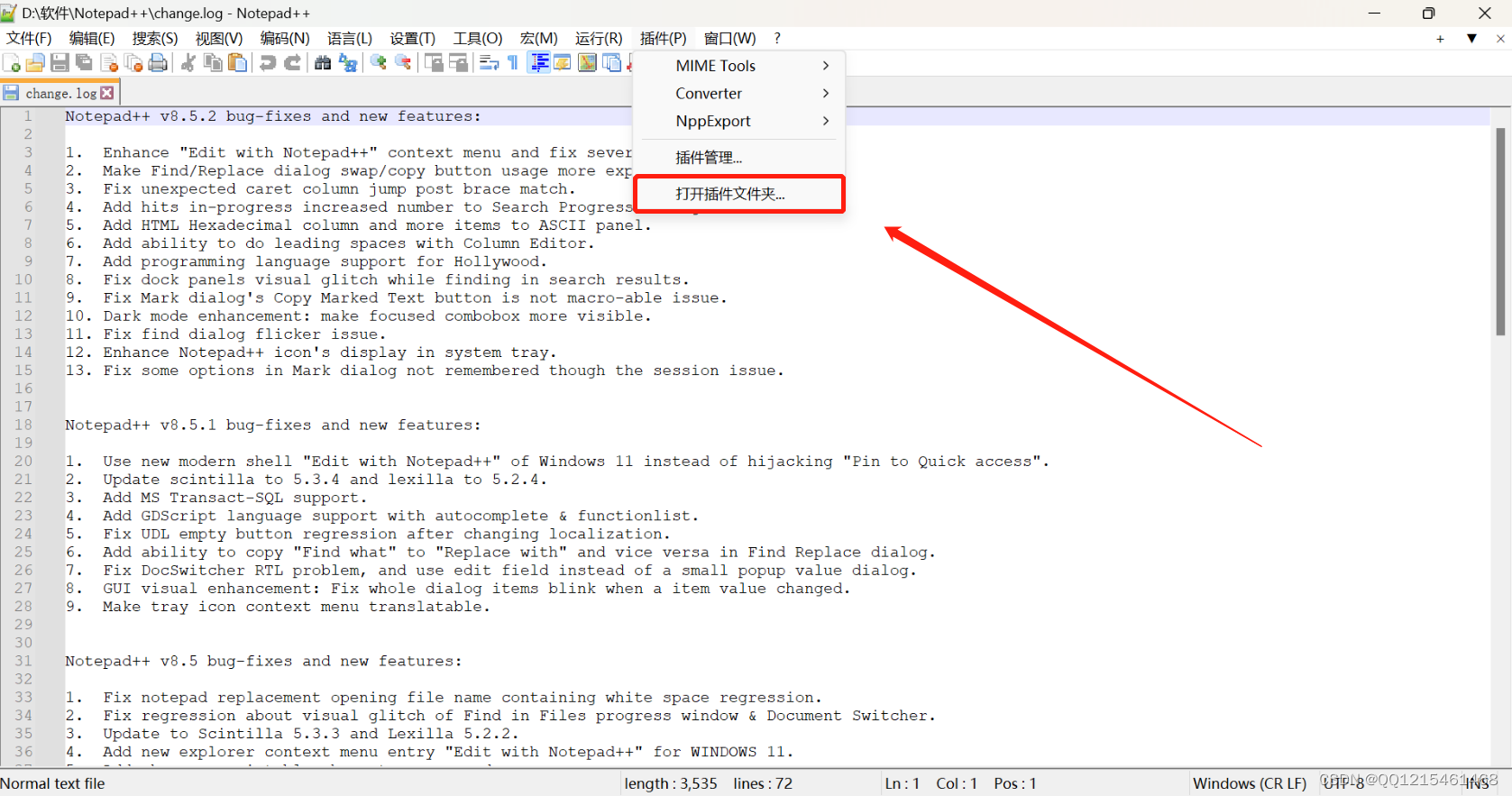Screen dimensions: 1512x796
Task: Close the change.log tab
Action: coord(107,93)
